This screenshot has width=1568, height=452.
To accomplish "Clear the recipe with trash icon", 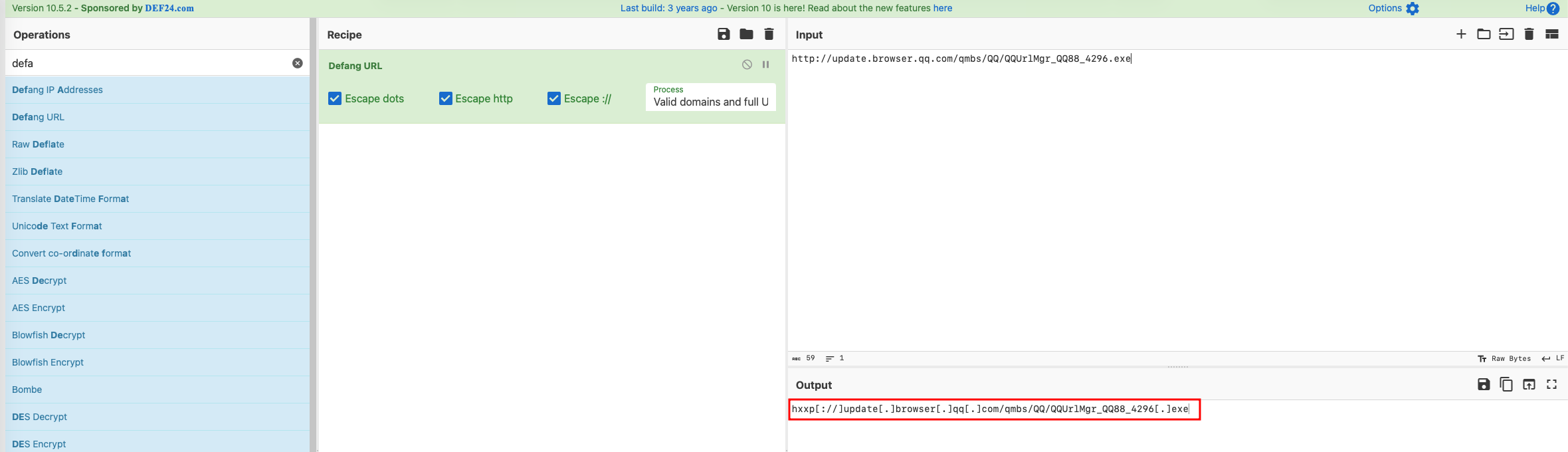I will point(769,34).
